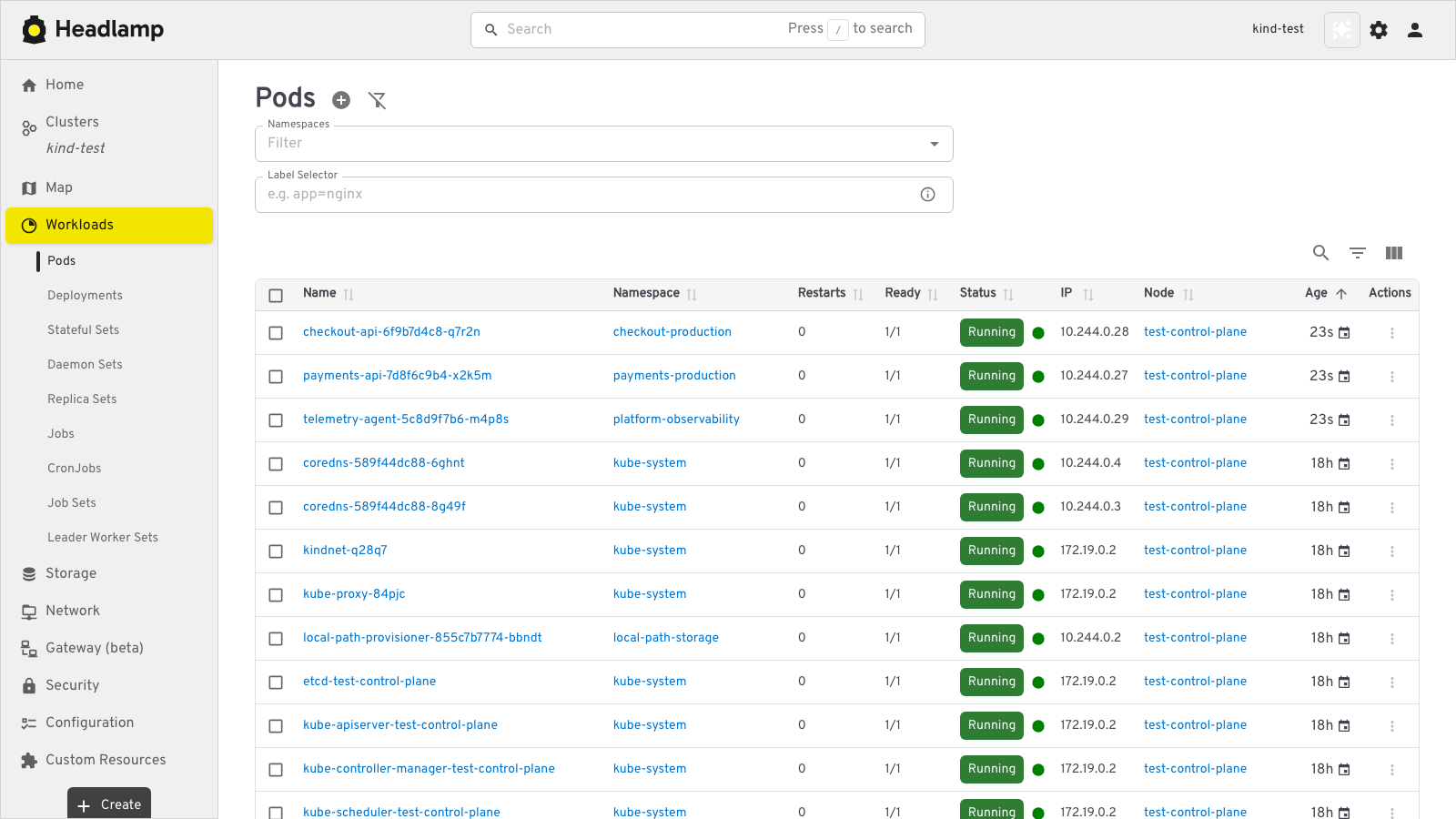
Task: Go to Home in the sidebar
Action: coord(109,85)
